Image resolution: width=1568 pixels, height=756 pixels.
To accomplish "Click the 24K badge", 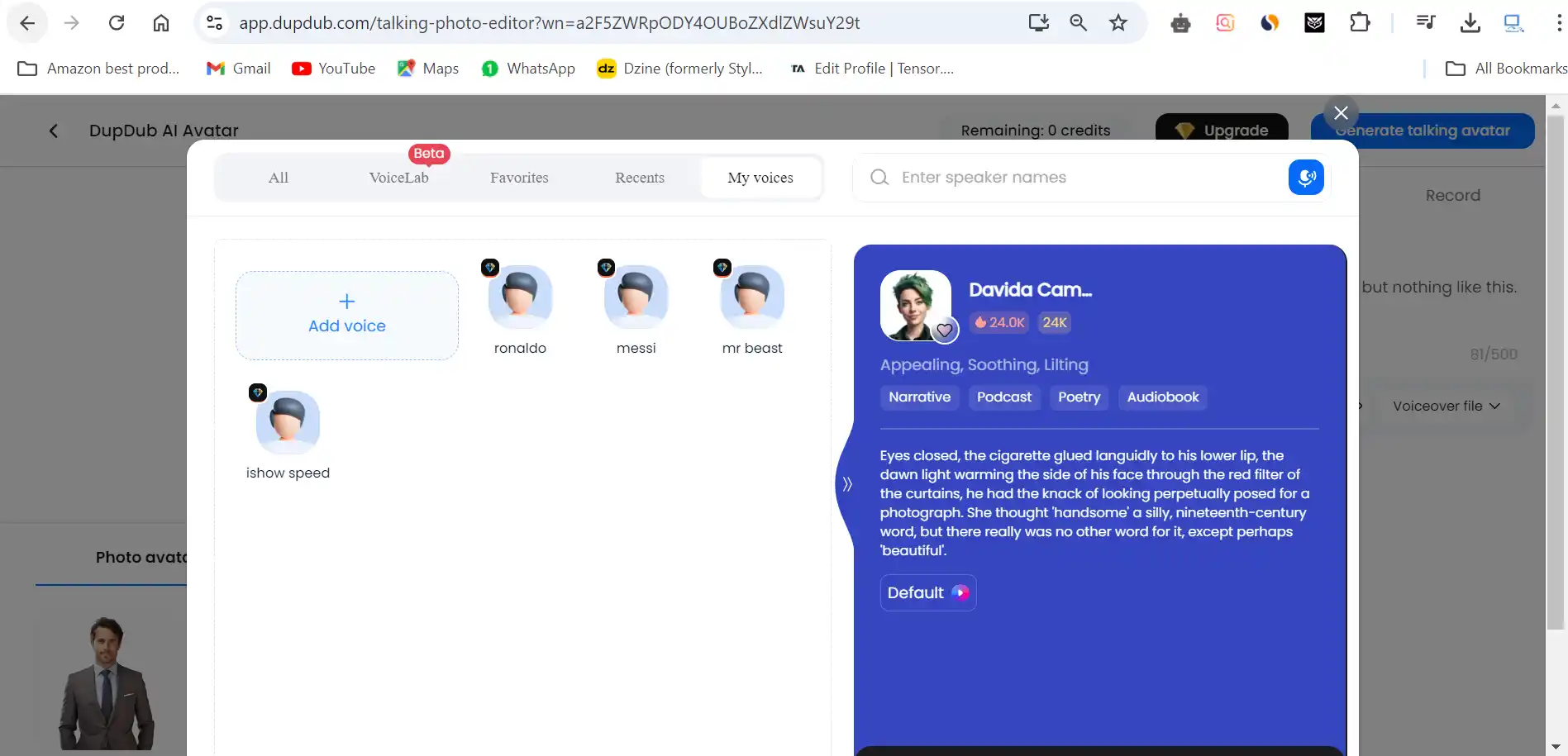I will (1055, 322).
